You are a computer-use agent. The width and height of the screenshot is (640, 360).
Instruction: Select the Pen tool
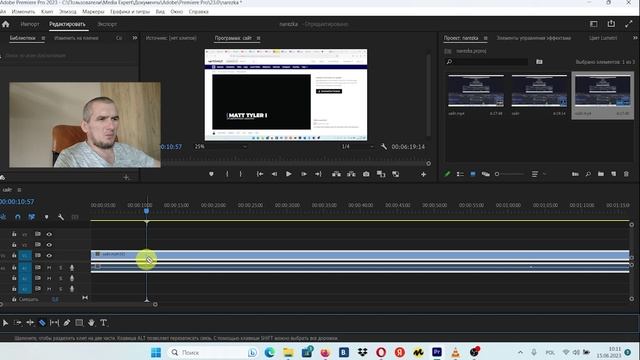pos(67,323)
